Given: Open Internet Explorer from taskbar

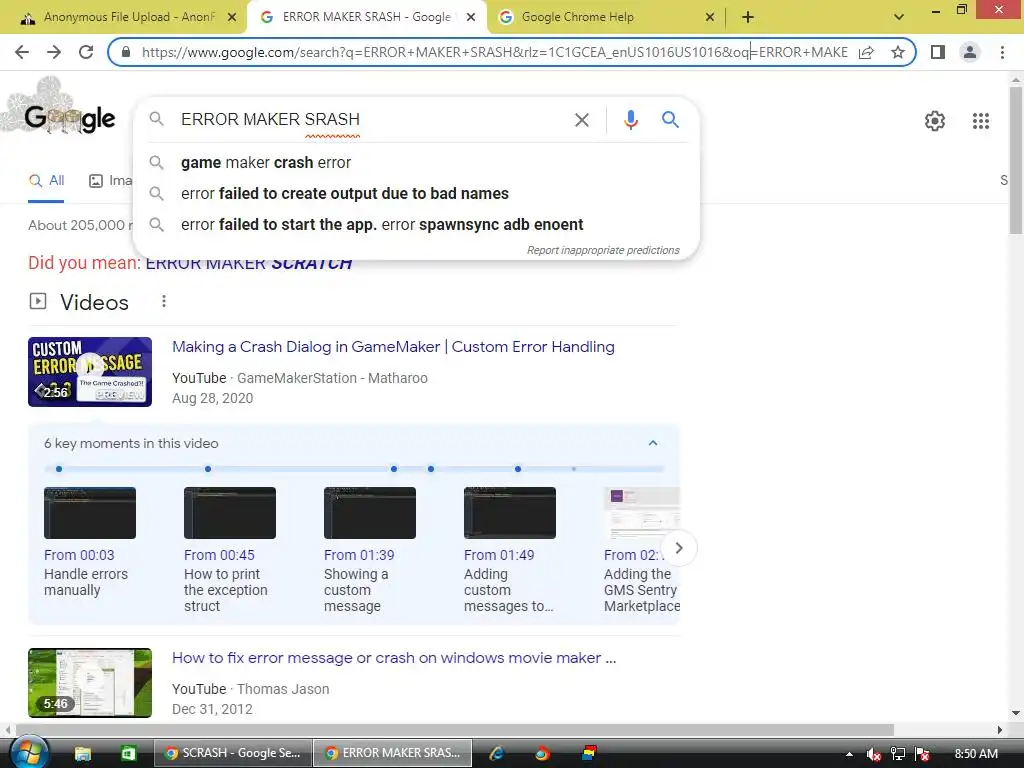Looking at the screenshot, I should [496, 754].
